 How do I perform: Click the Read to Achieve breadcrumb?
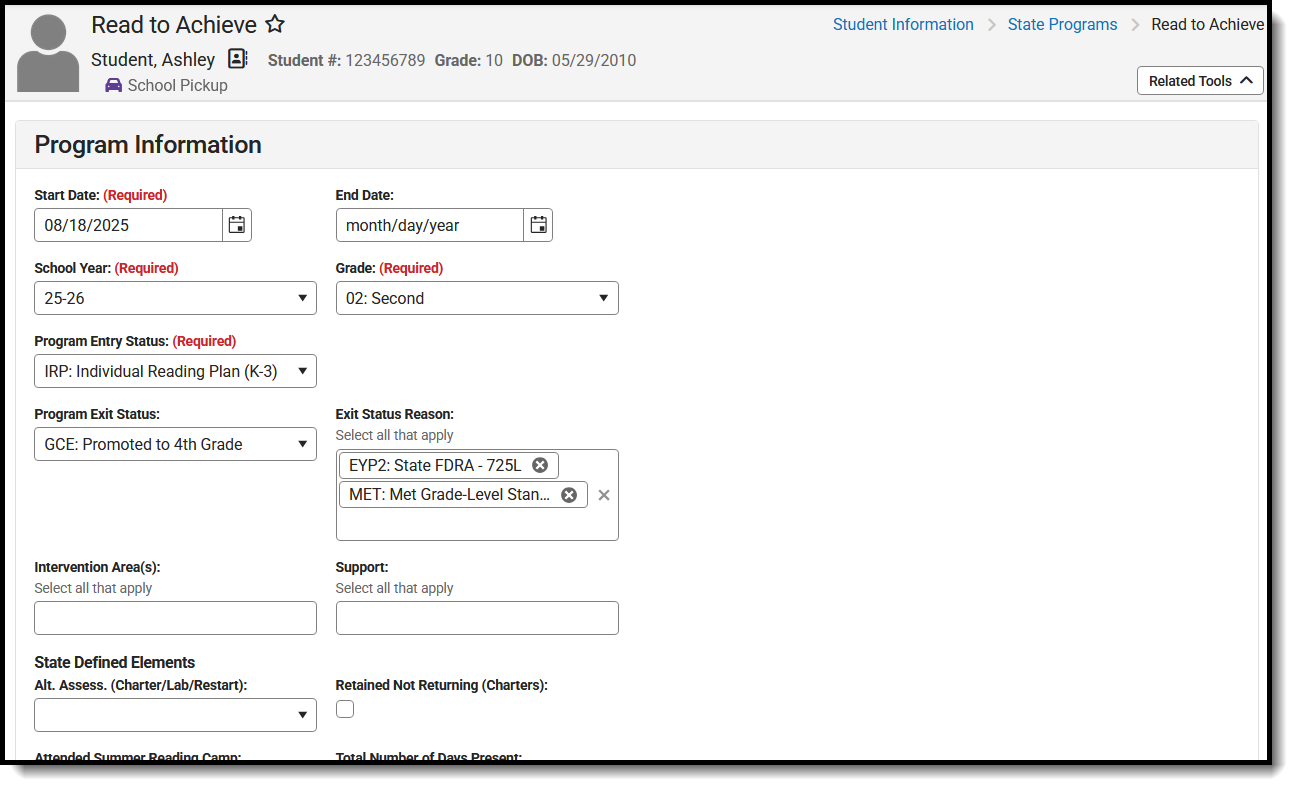(x=1207, y=24)
